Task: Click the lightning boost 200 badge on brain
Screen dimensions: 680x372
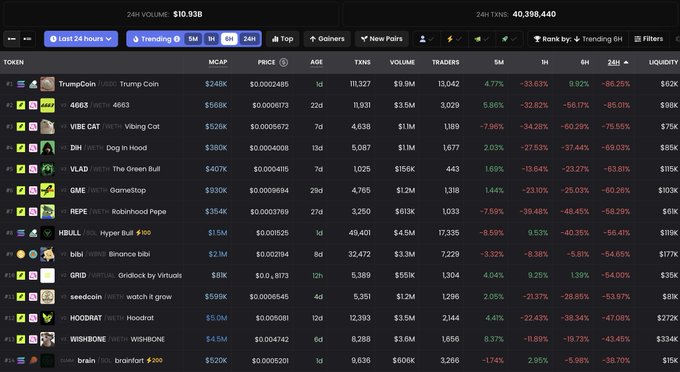Action: tap(154, 360)
